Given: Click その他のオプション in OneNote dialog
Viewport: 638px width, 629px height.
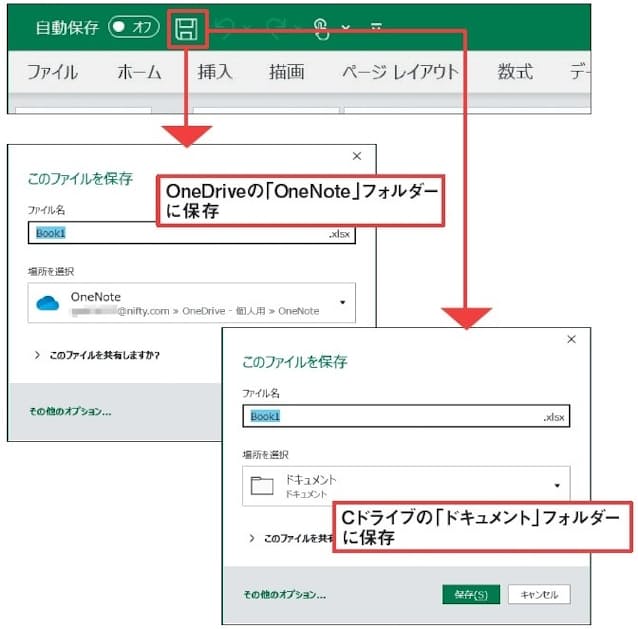Looking at the screenshot, I should tap(70, 411).
